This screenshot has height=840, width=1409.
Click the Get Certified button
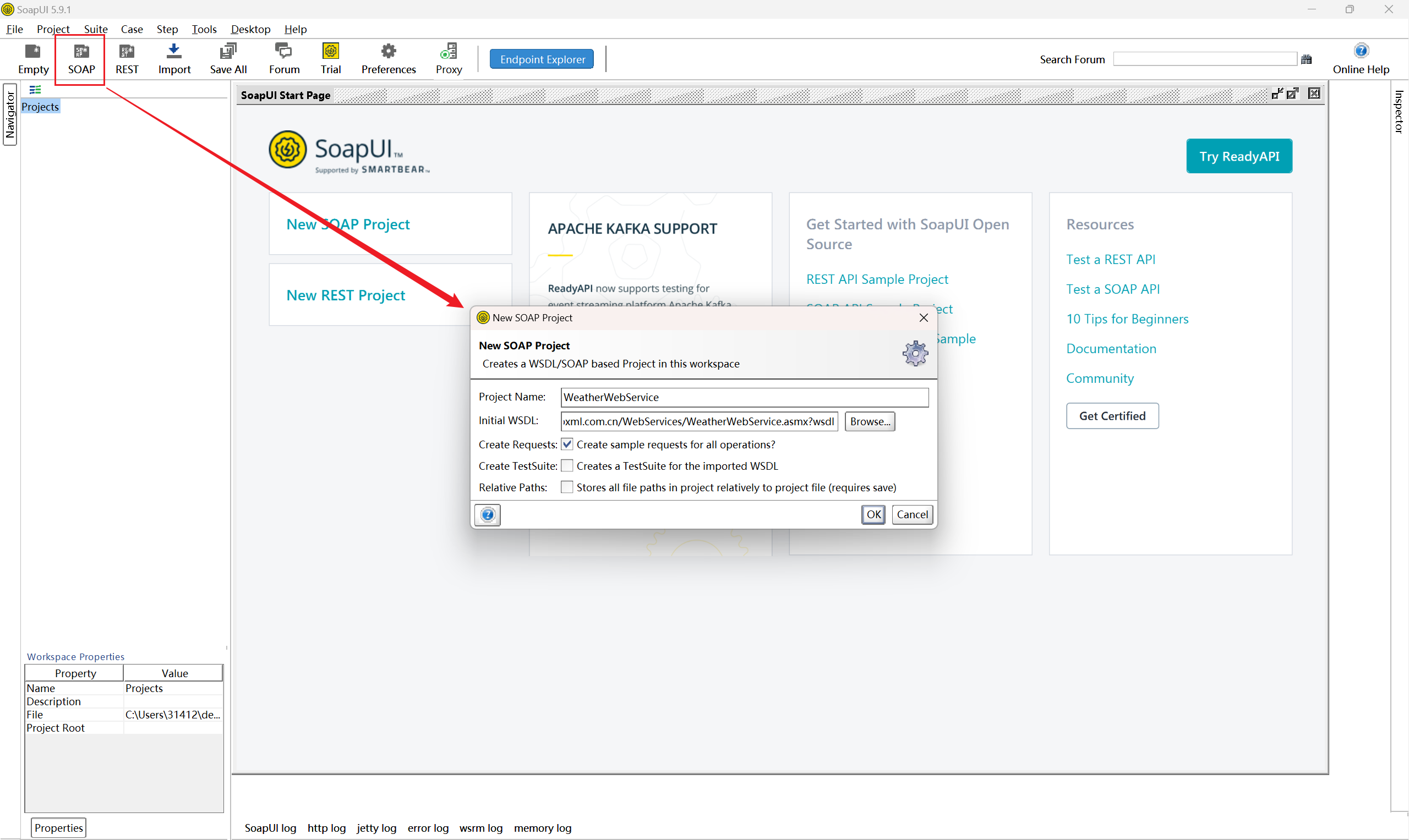[x=1112, y=416]
